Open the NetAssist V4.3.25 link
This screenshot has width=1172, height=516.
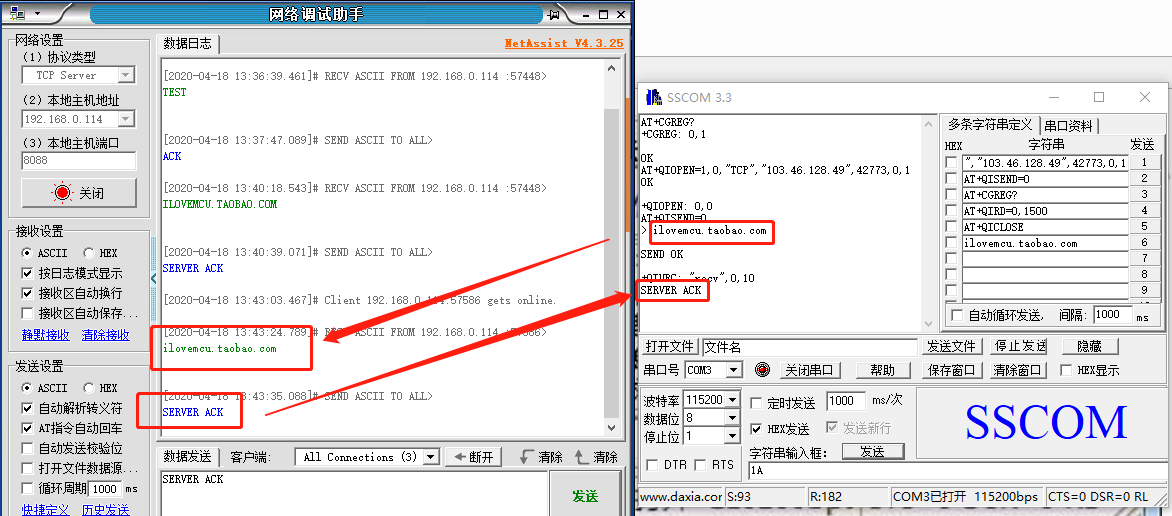coord(564,43)
